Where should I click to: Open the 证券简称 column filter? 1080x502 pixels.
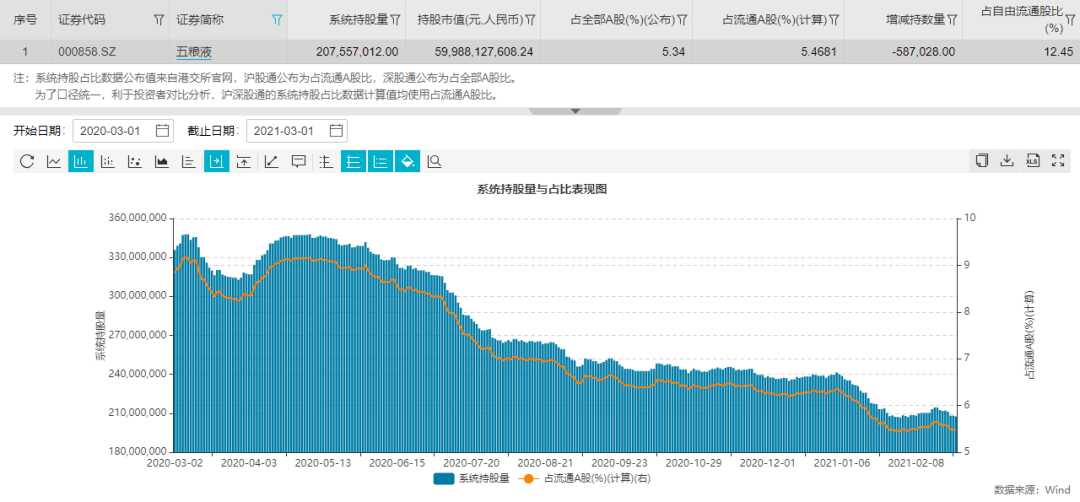tap(278, 20)
